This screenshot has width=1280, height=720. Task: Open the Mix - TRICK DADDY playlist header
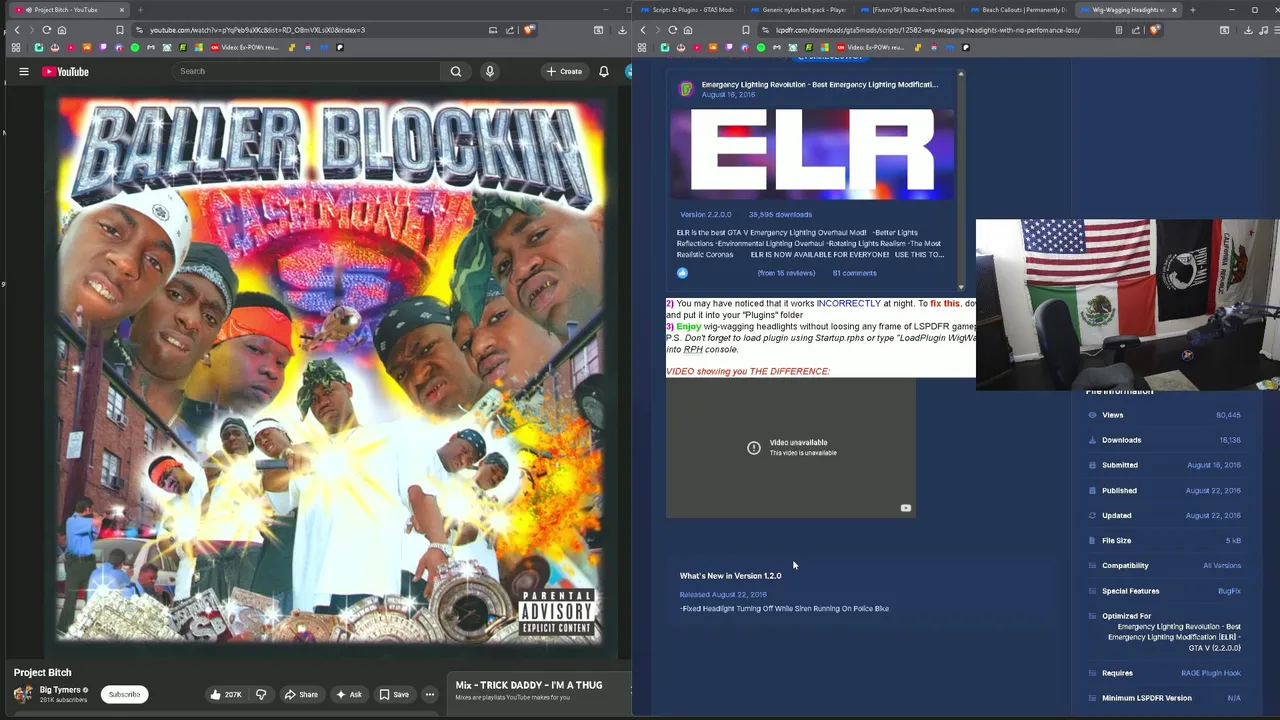(529, 685)
